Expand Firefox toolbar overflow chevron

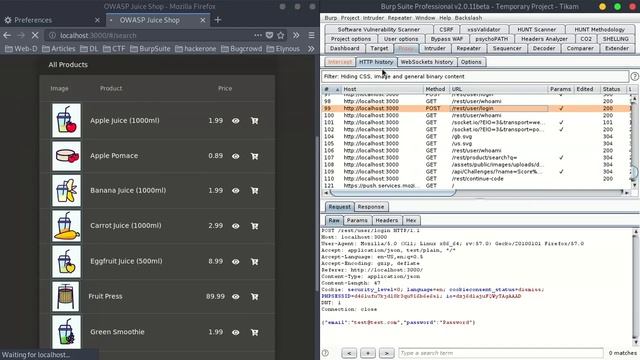click(296, 36)
